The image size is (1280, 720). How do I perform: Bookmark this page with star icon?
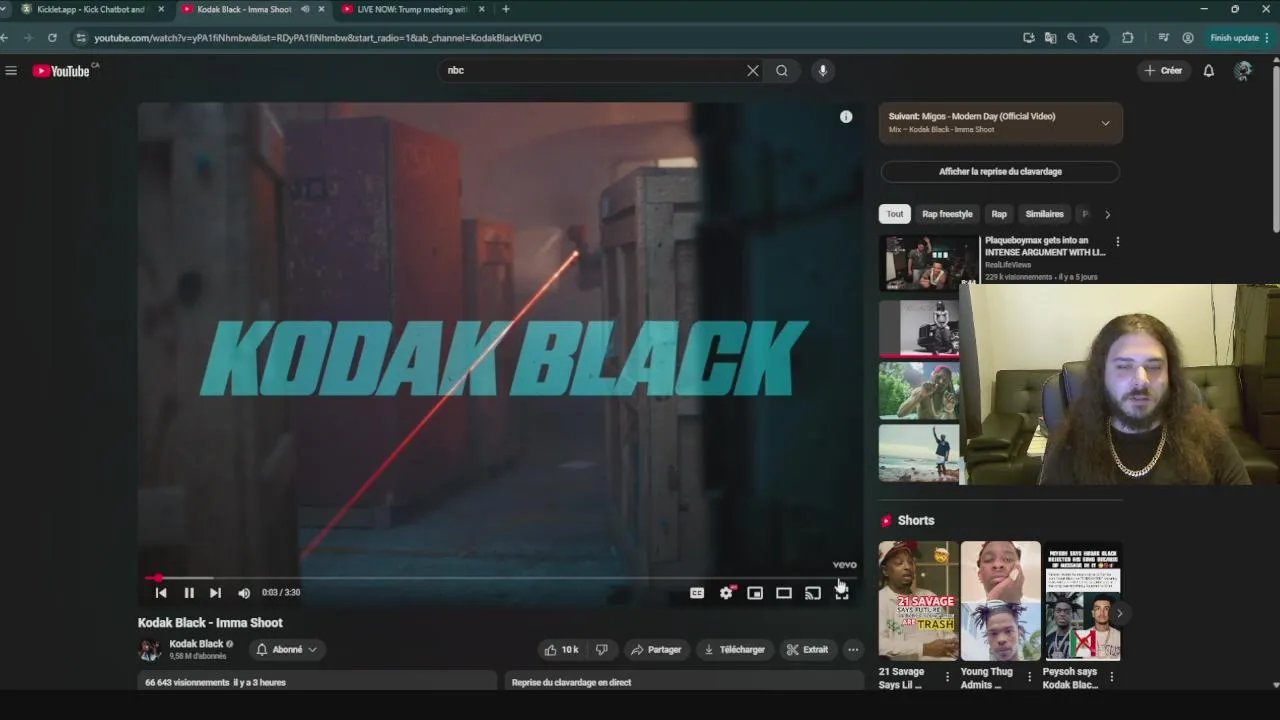tap(1094, 38)
